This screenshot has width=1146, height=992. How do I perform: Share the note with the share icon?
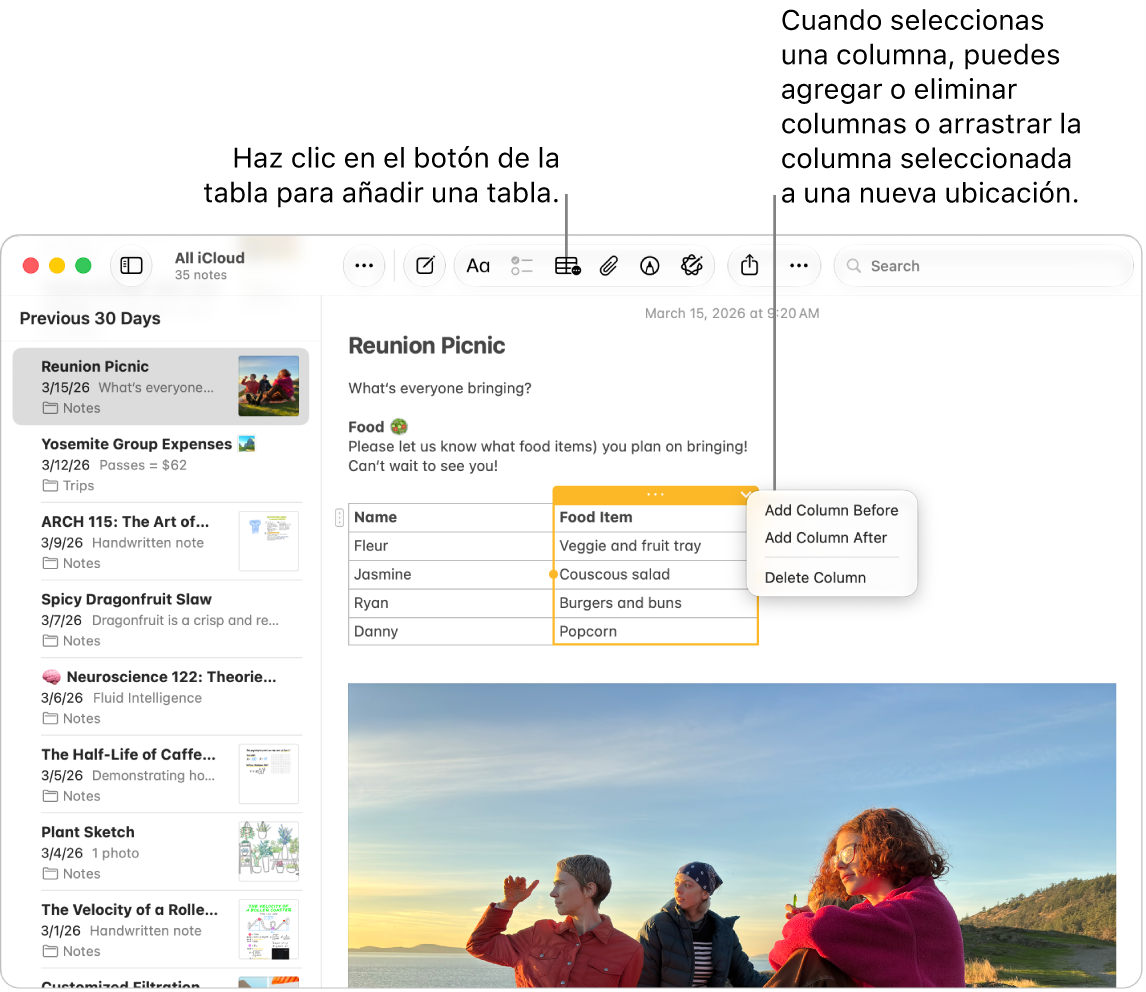click(x=749, y=265)
